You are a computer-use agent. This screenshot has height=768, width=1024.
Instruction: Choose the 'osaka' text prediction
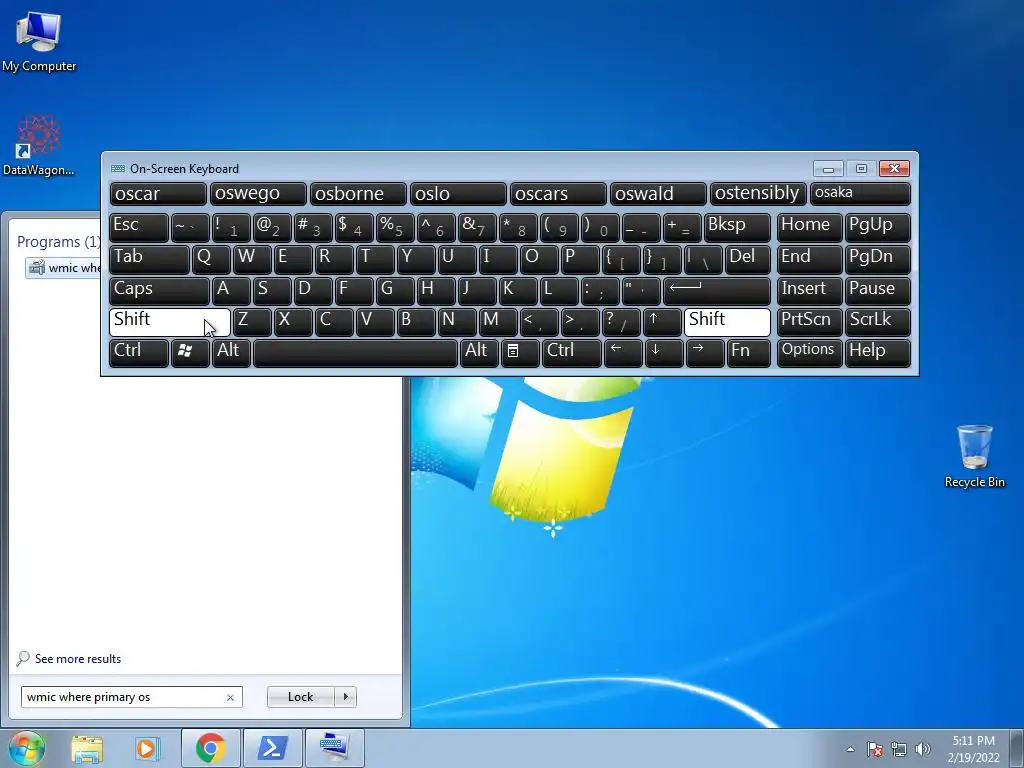click(860, 193)
